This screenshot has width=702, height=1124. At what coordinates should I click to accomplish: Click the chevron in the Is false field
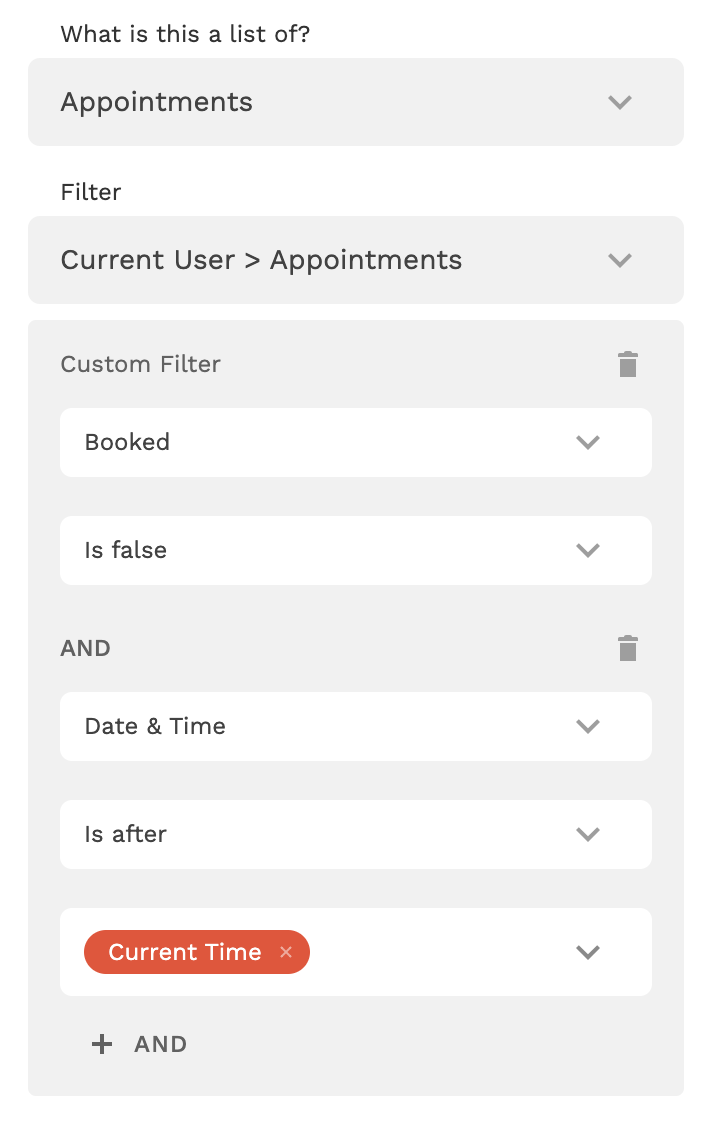(588, 550)
